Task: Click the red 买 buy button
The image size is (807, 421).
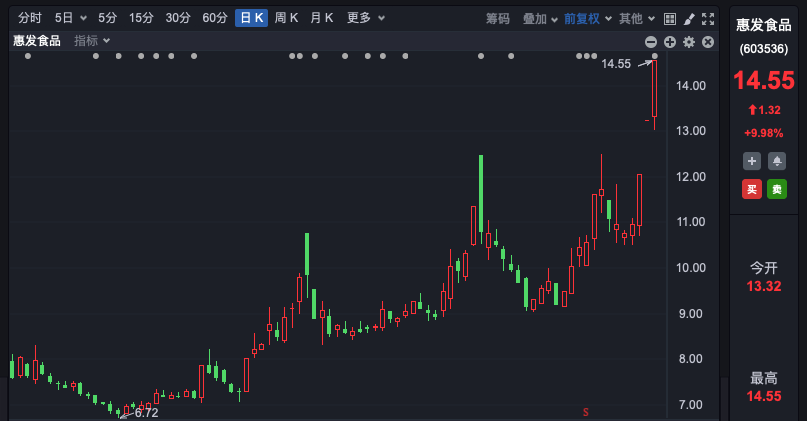Action: pyautogui.click(x=751, y=189)
